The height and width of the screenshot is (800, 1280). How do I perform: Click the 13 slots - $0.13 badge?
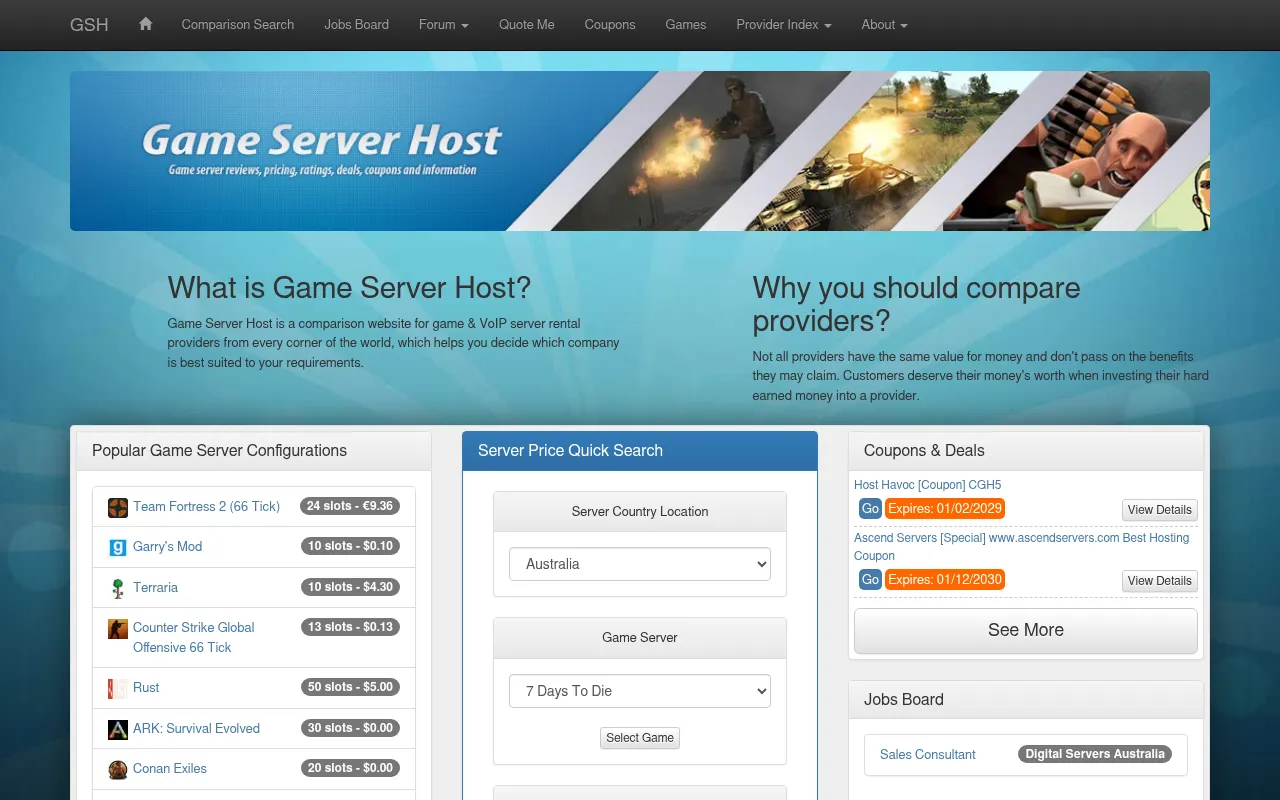point(350,627)
